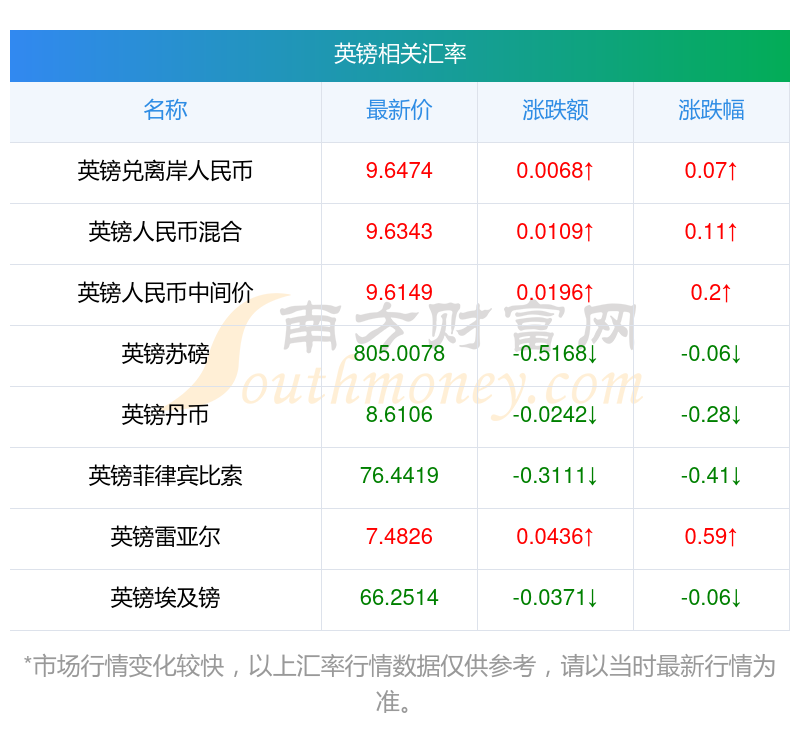Viewport: 800px width, 733px height.
Task: Select the price value 66.2514
Action: tap(399, 598)
